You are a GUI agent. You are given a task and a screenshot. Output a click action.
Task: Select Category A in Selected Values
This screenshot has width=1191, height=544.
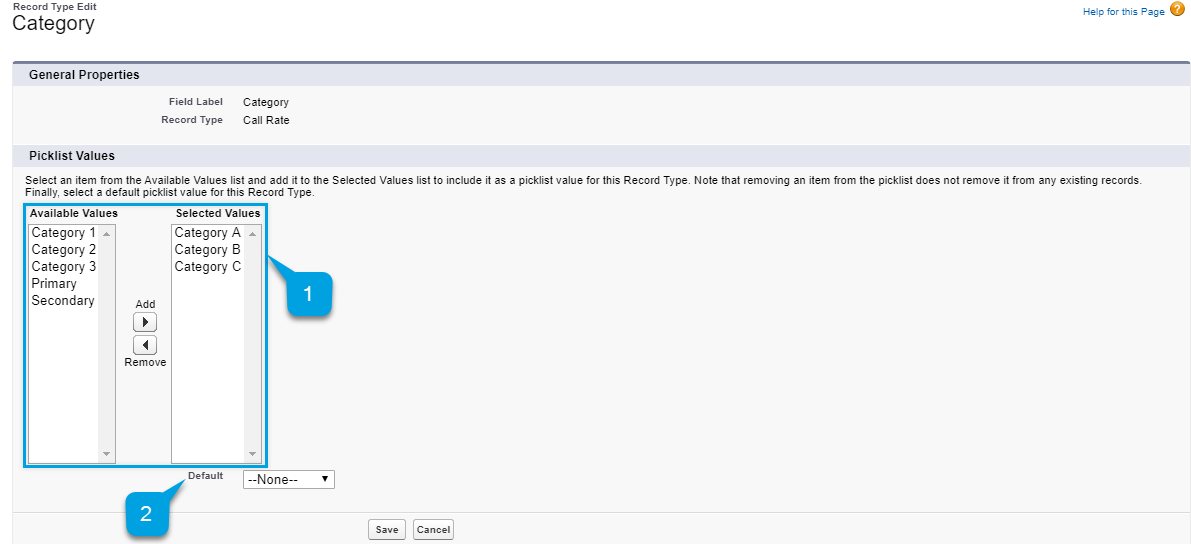[207, 233]
